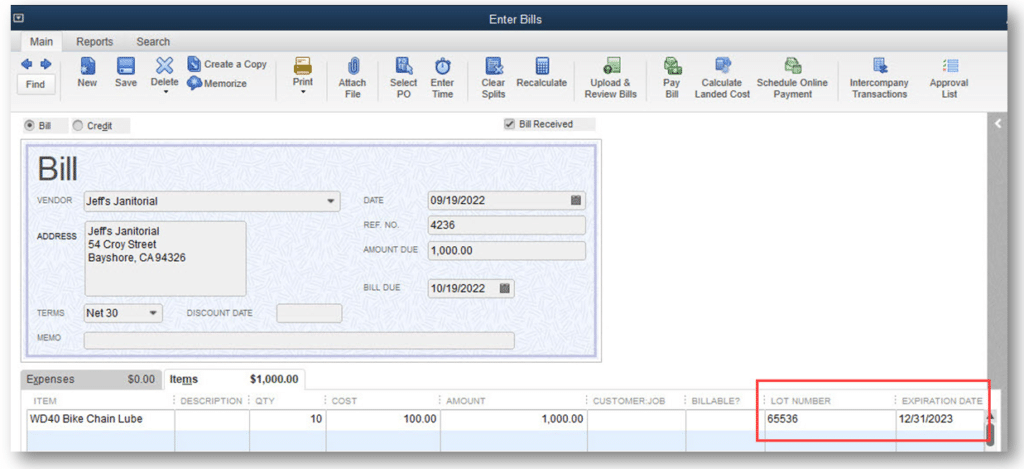
Task: Select the Credit radio button
Action: 78,125
